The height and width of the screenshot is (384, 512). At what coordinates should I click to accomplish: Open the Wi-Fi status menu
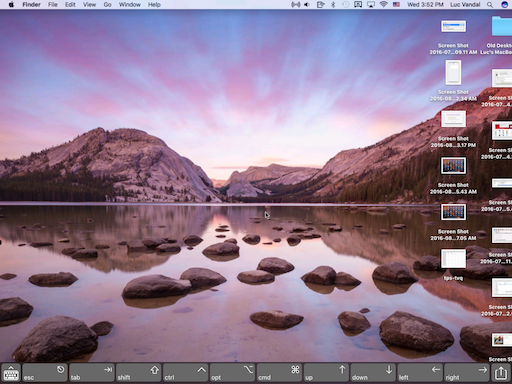(384, 5)
